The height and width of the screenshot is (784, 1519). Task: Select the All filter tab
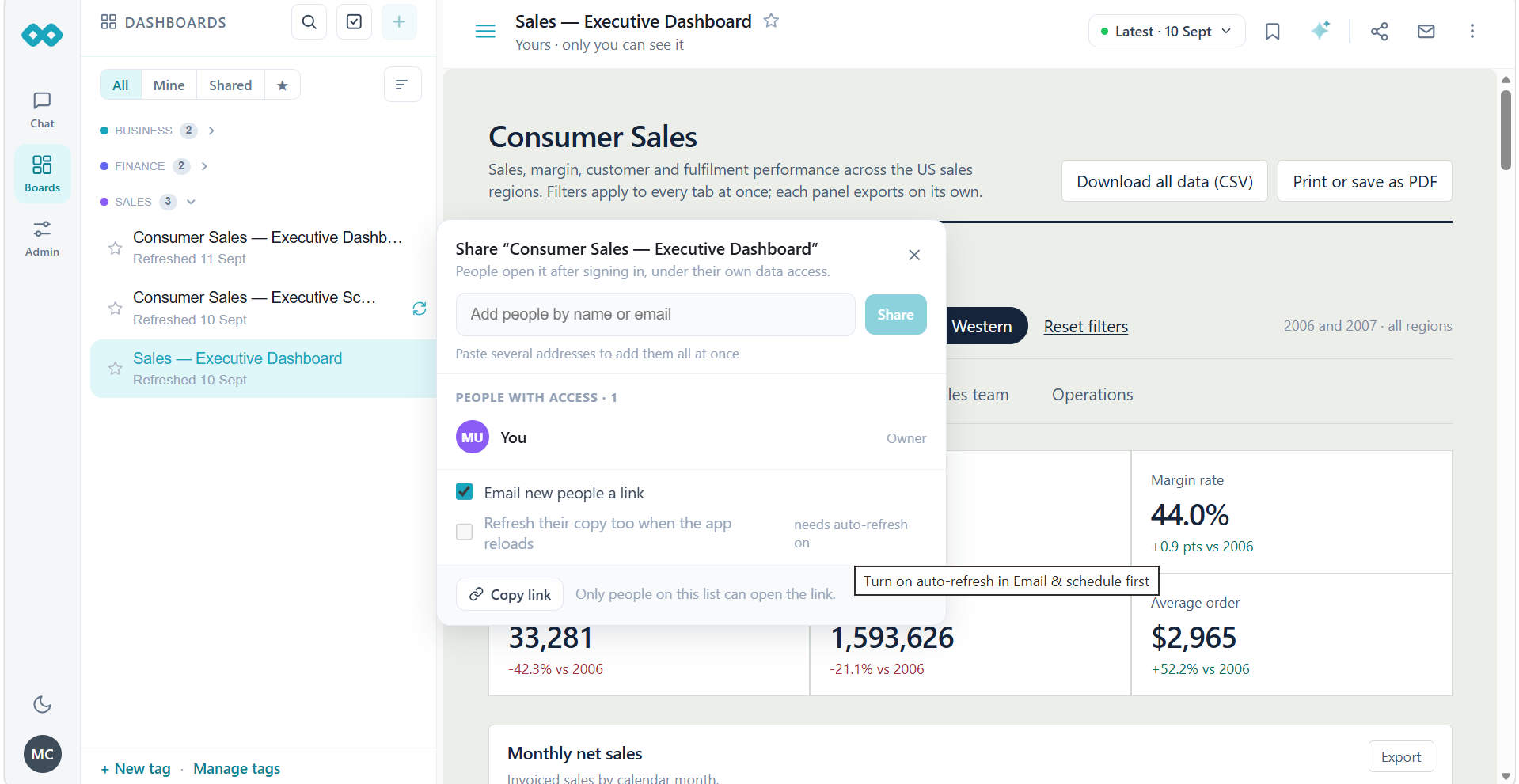click(x=120, y=85)
